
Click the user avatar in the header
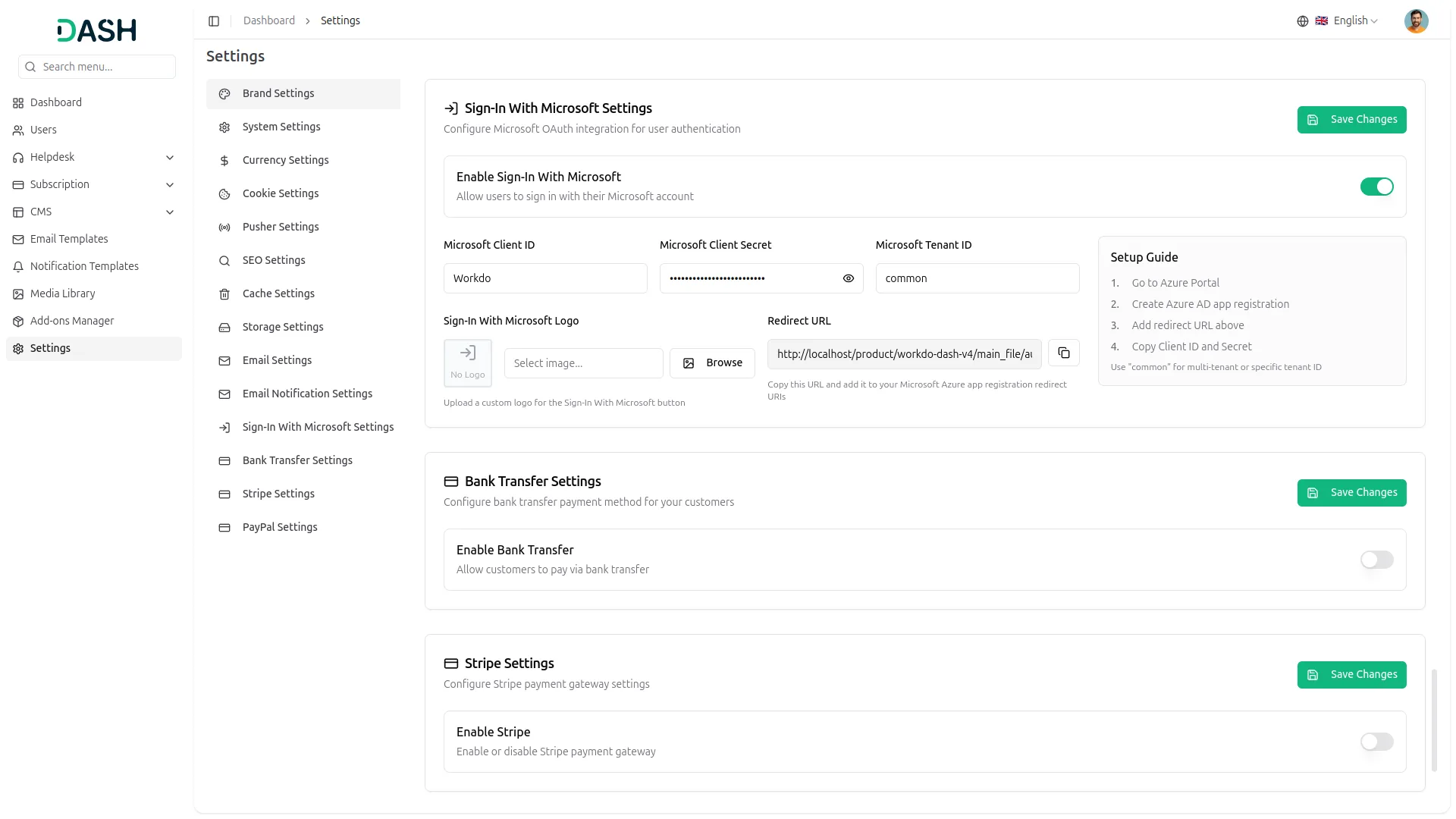(x=1416, y=21)
